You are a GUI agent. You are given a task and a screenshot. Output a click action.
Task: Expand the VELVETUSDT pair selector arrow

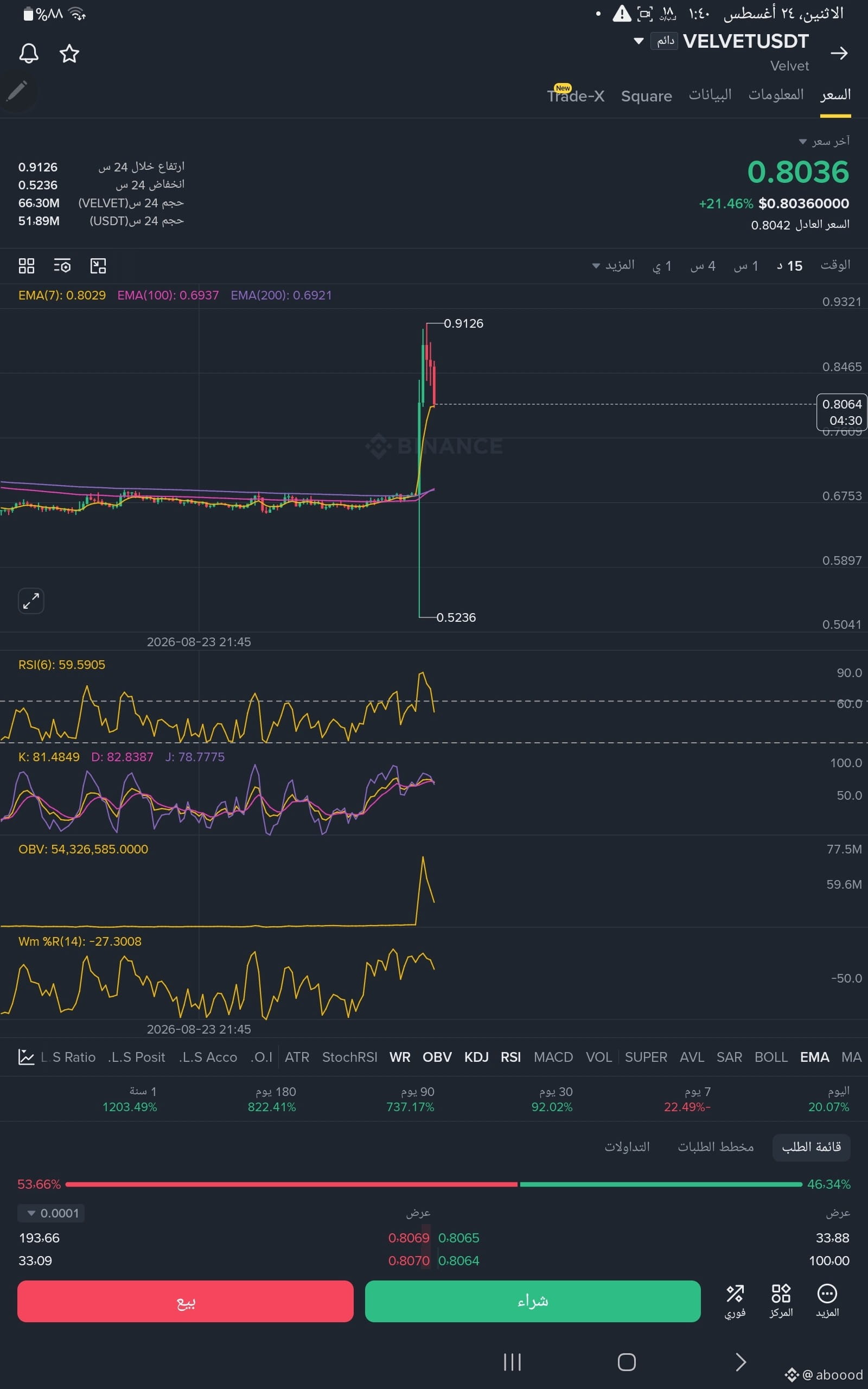pos(639,41)
